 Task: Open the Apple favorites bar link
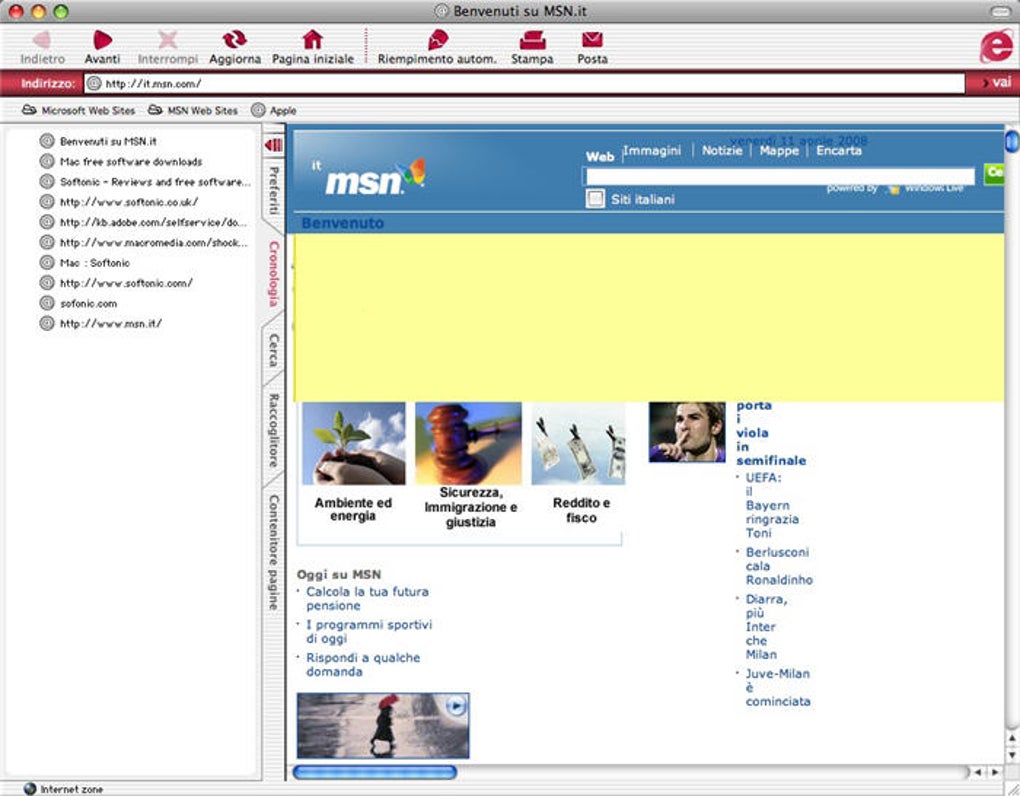click(x=274, y=111)
